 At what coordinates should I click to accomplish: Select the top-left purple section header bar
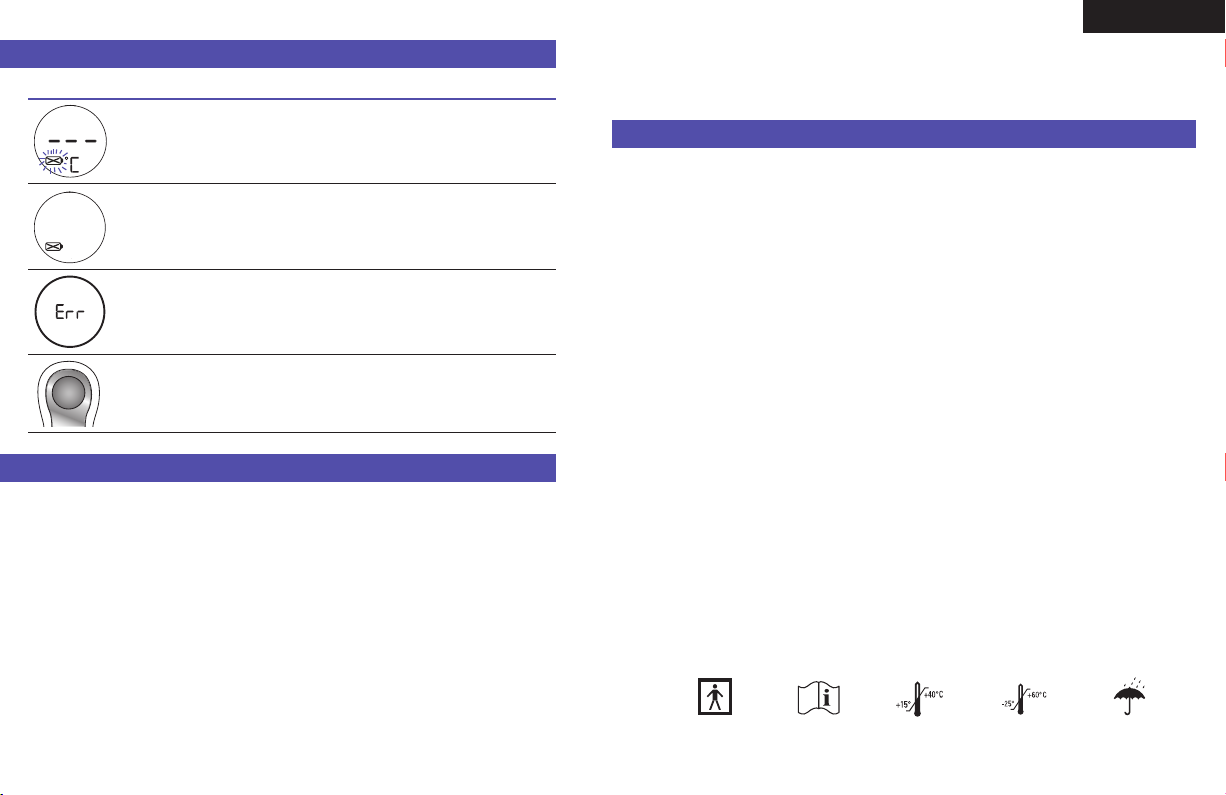278,54
